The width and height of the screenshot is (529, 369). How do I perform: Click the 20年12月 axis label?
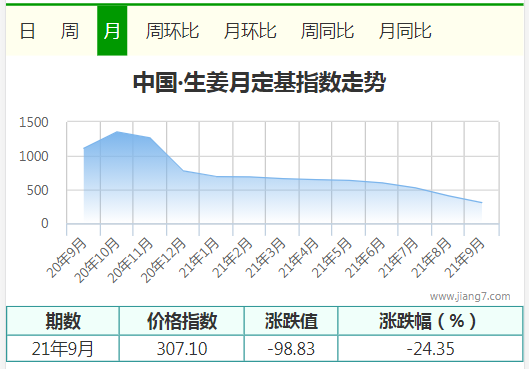tap(164, 260)
